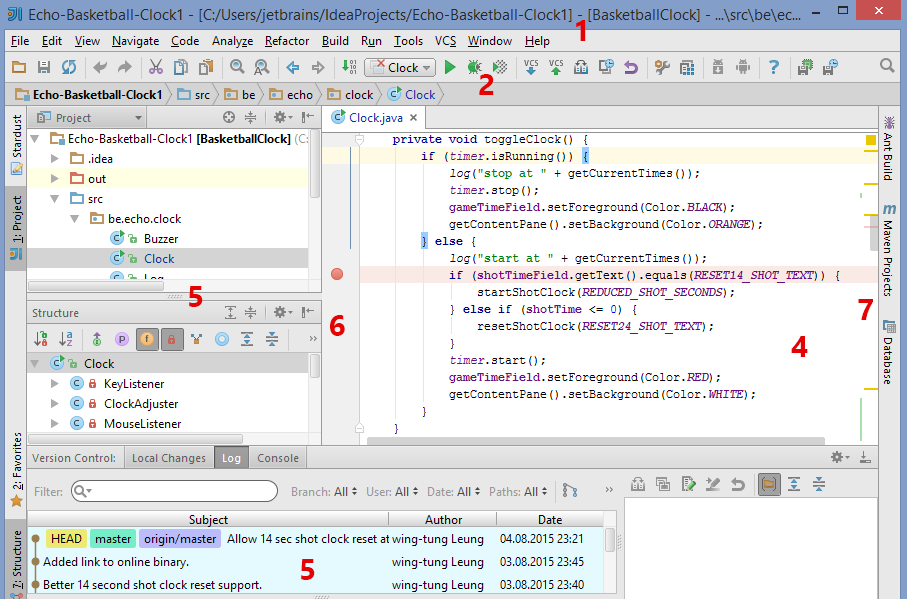The height and width of the screenshot is (599, 907).
Task: Copy with the toolbar copy icon
Action: click(181, 67)
